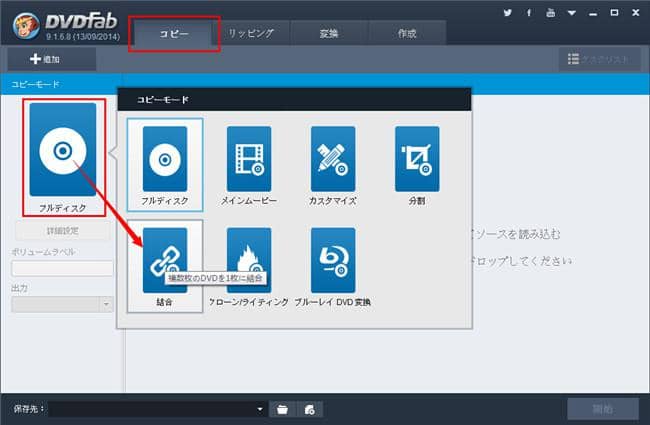Click the 詳細設定 button
This screenshot has height=425, width=650.
click(63, 231)
